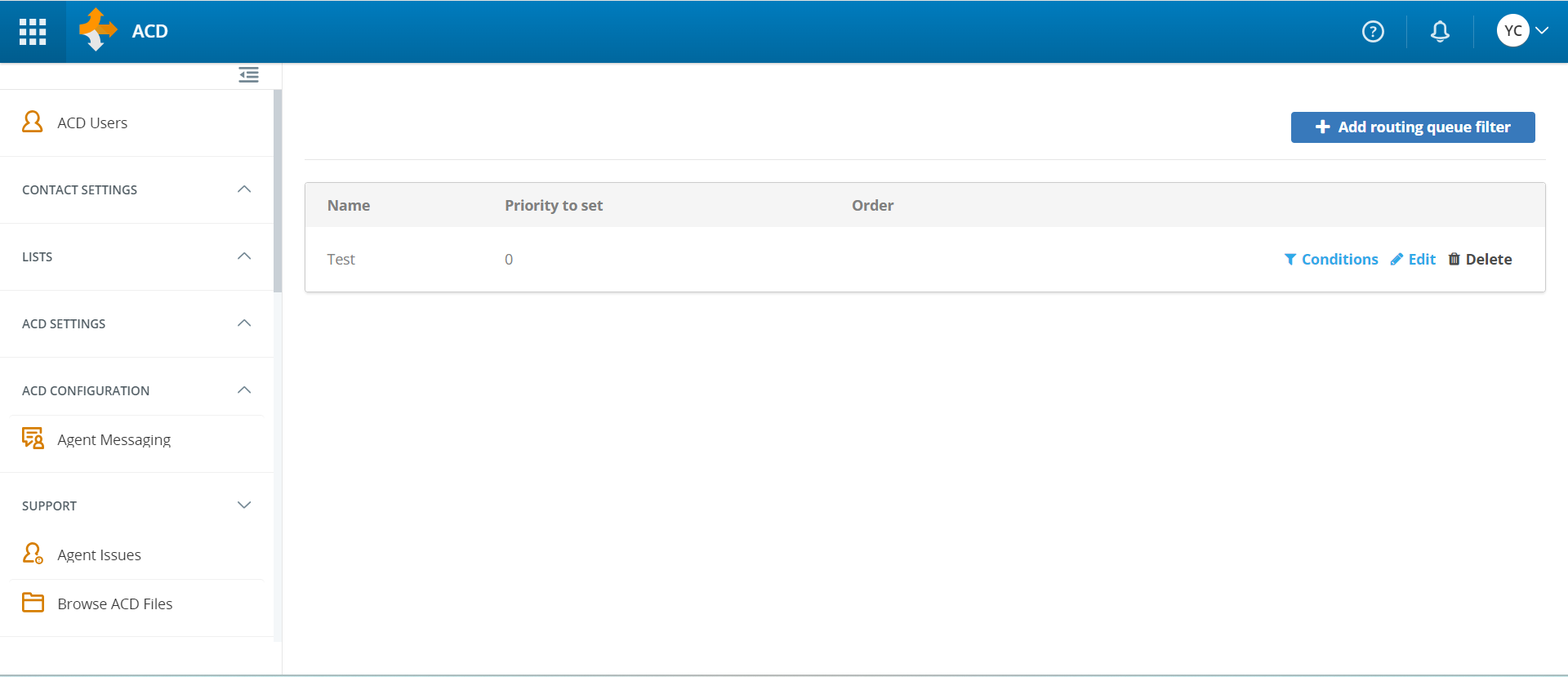Open the app launcher grid icon

coord(33,32)
